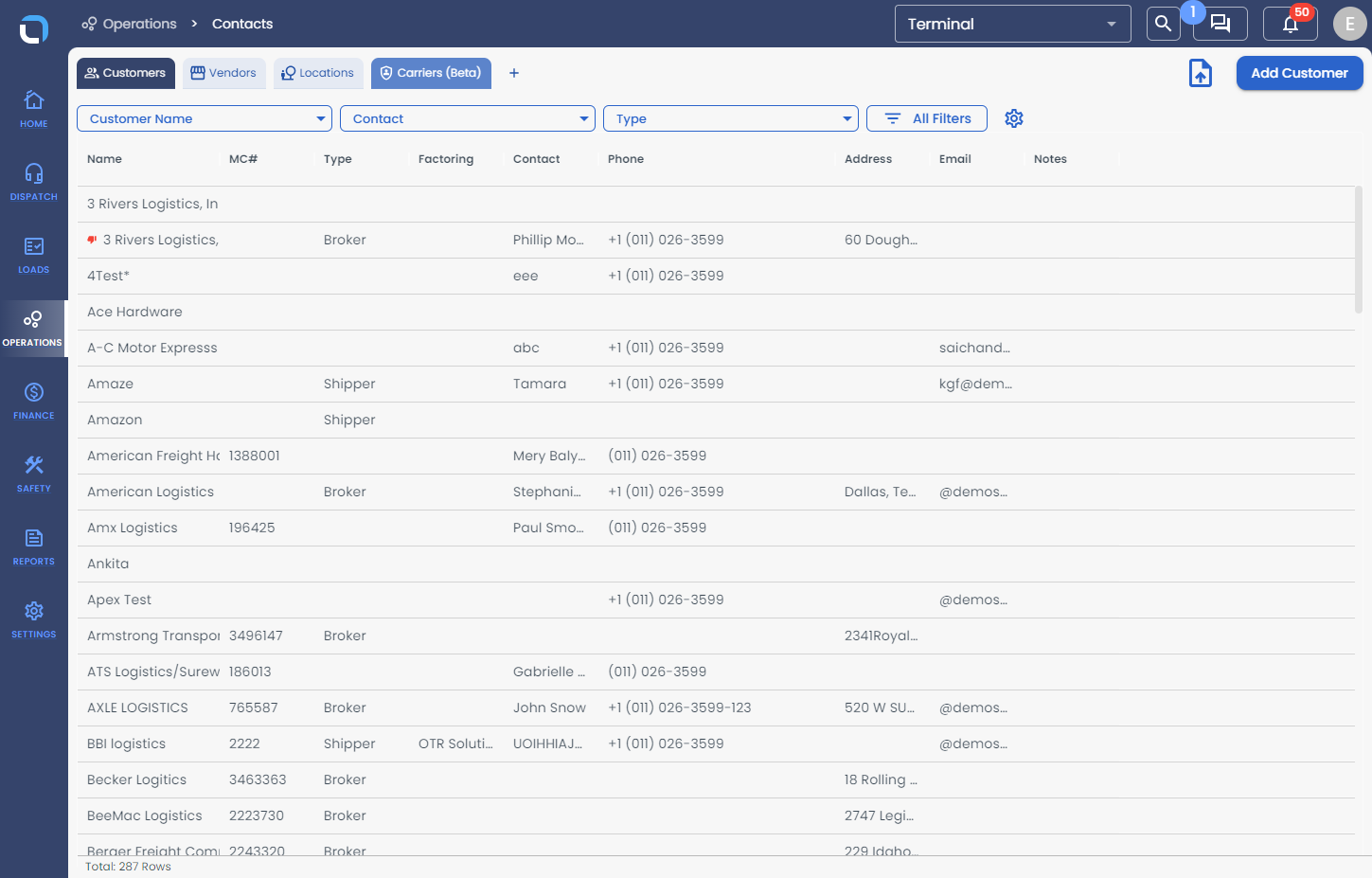Viewport: 1372px width, 878px height.
Task: Switch to the Vendors tab
Action: click(224, 73)
